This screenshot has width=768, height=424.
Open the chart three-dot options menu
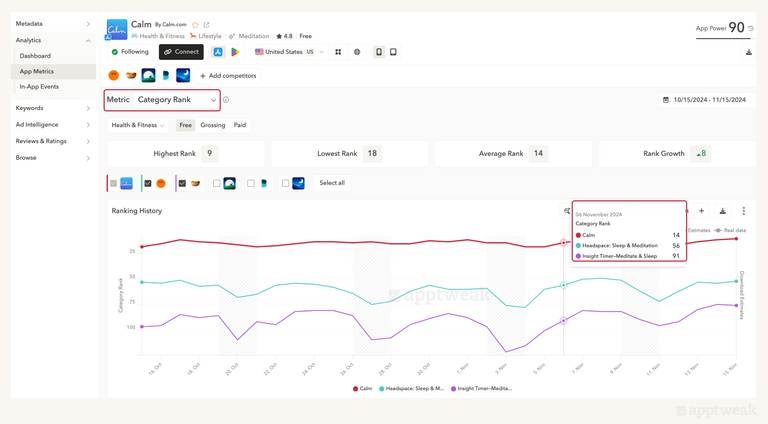pos(744,211)
